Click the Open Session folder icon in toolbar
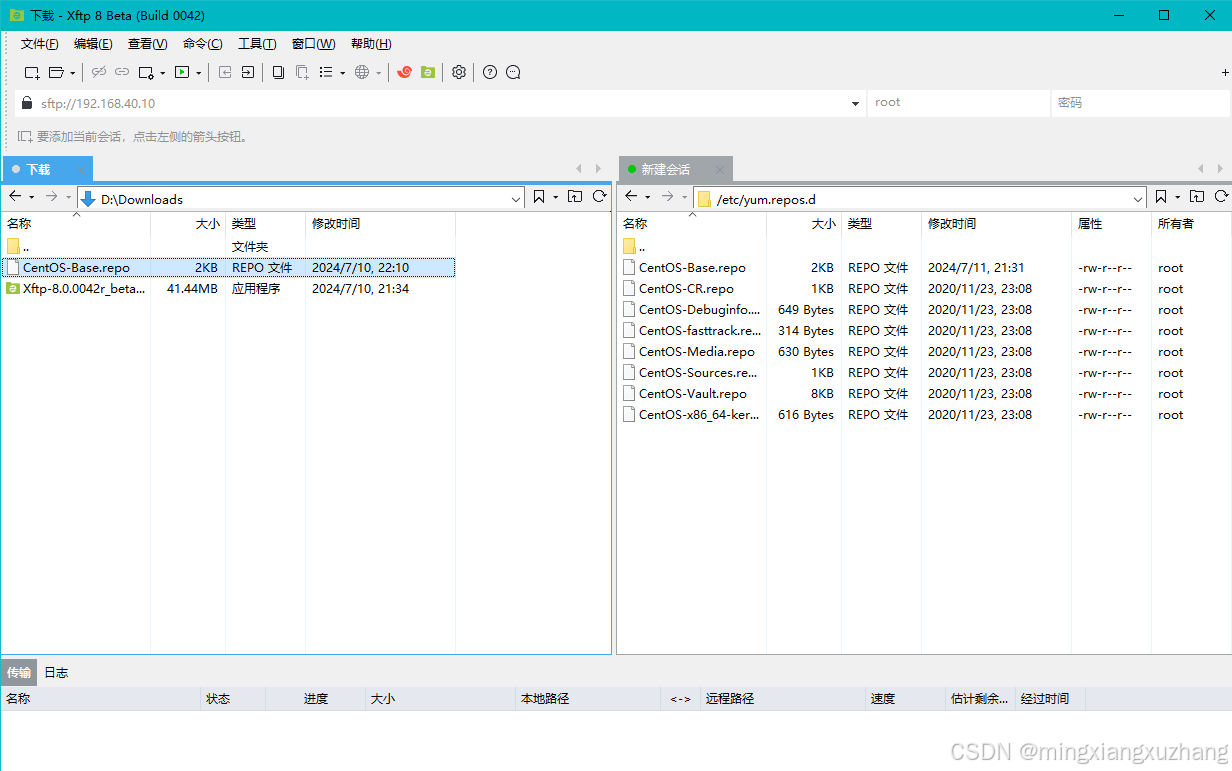The height and width of the screenshot is (771, 1232). 57,72
